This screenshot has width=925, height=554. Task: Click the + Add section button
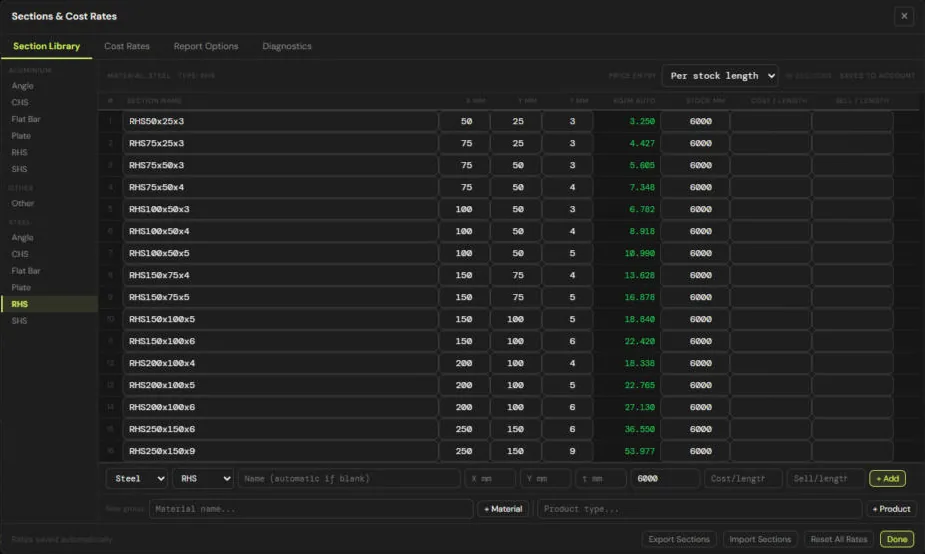pos(887,478)
